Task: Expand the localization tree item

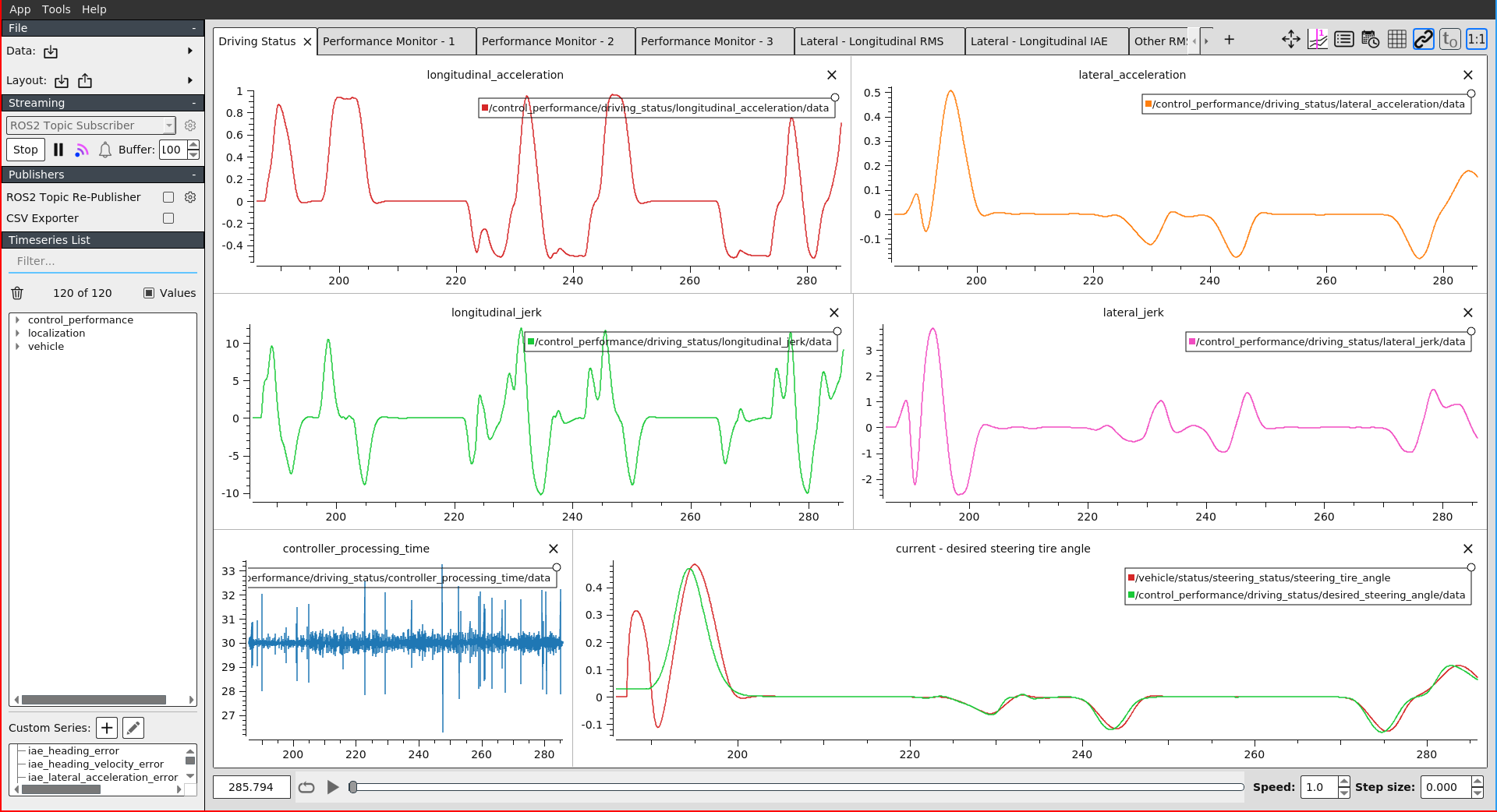Action: 17,333
